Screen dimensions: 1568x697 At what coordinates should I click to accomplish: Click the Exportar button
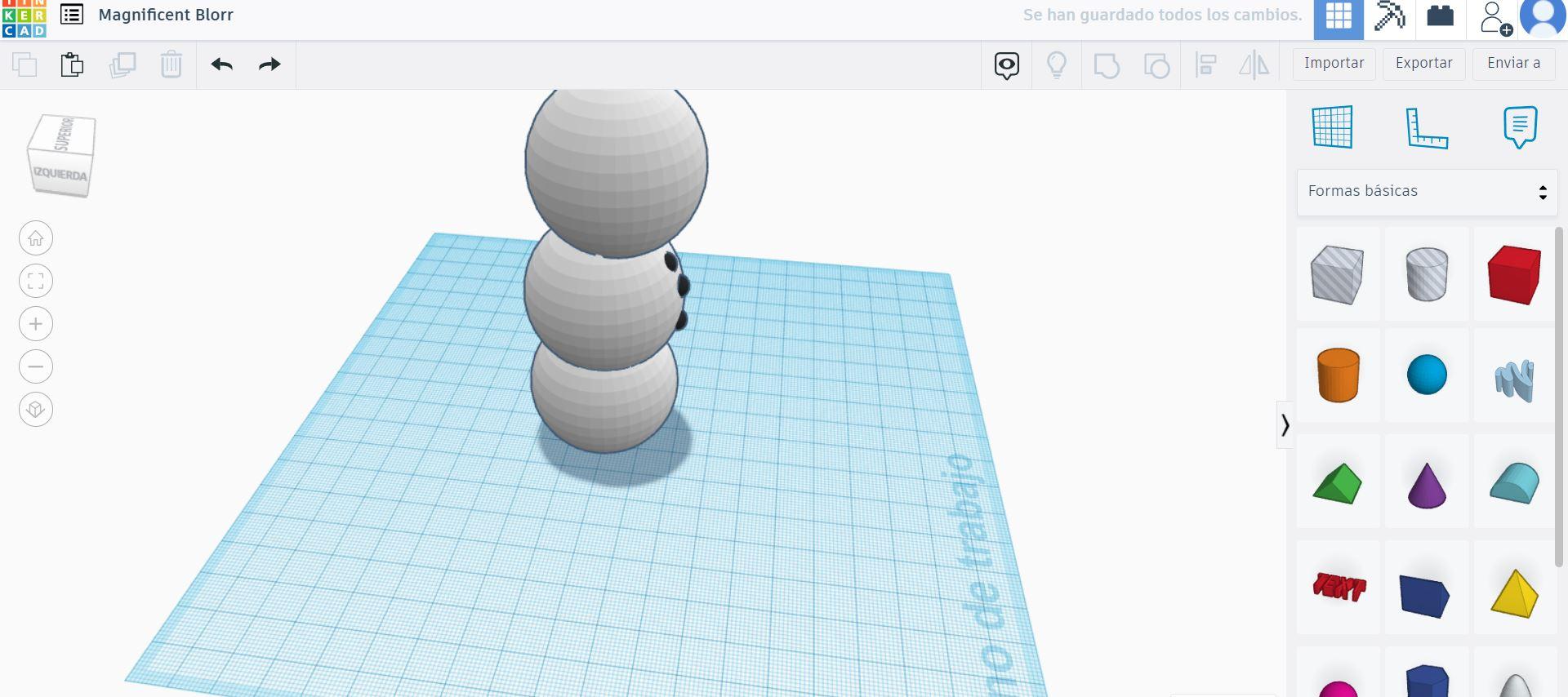click(1424, 64)
